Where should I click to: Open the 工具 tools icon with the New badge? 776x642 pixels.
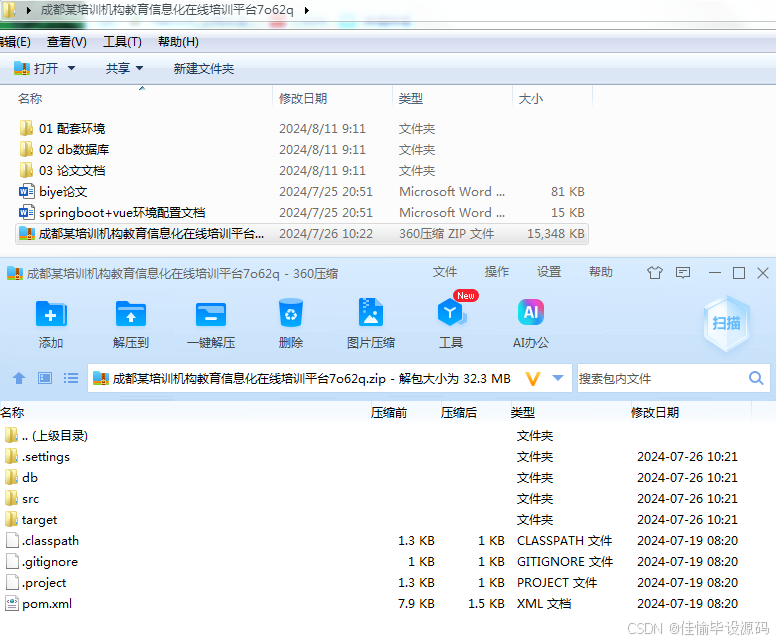coord(451,312)
